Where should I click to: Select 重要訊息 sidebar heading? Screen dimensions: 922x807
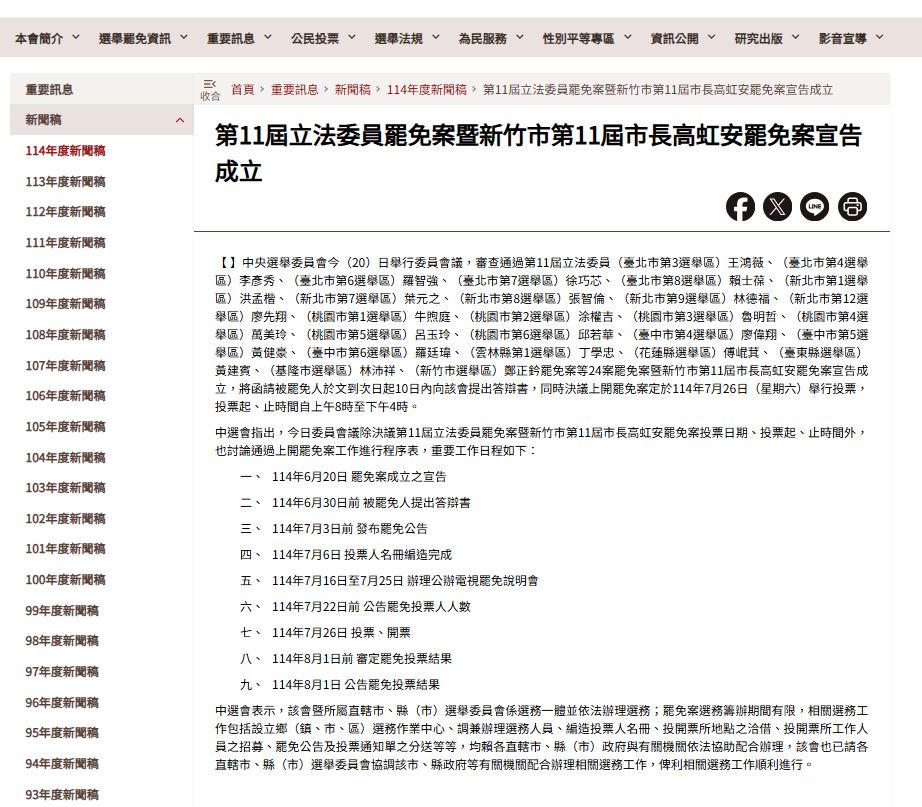tap(49, 89)
